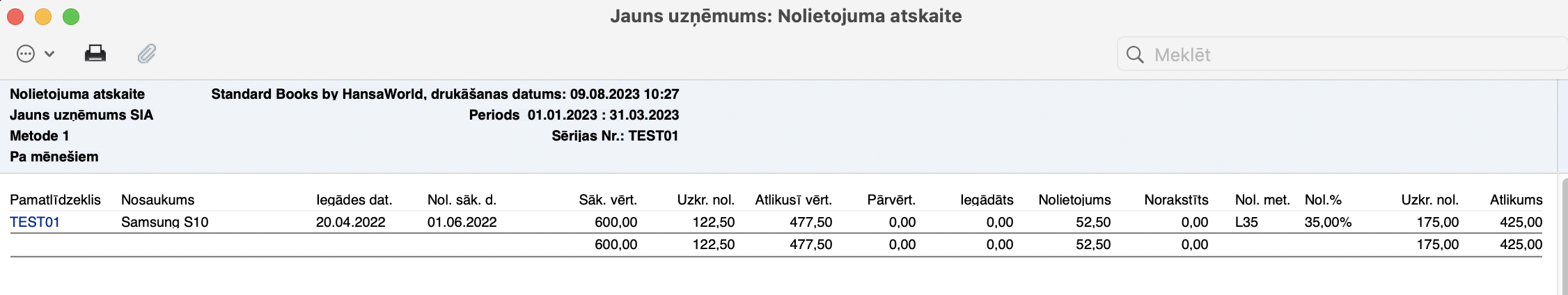This screenshot has width=1568, height=295.
Task: Click the Samsung S10 asset name
Action: [x=164, y=222]
